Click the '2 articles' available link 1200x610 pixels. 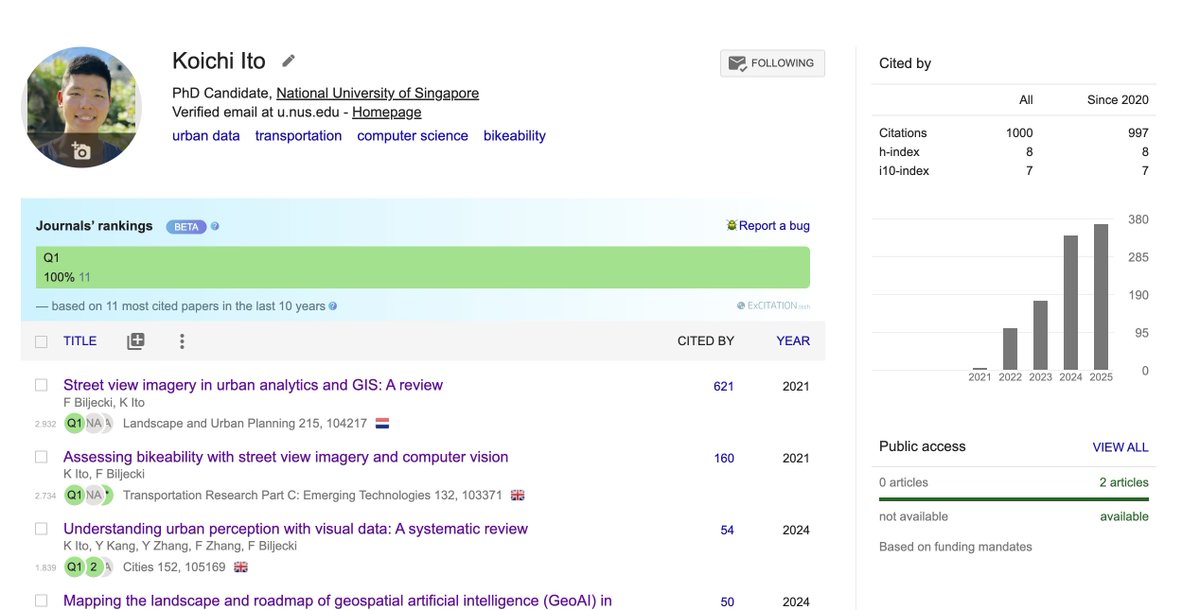point(1124,482)
